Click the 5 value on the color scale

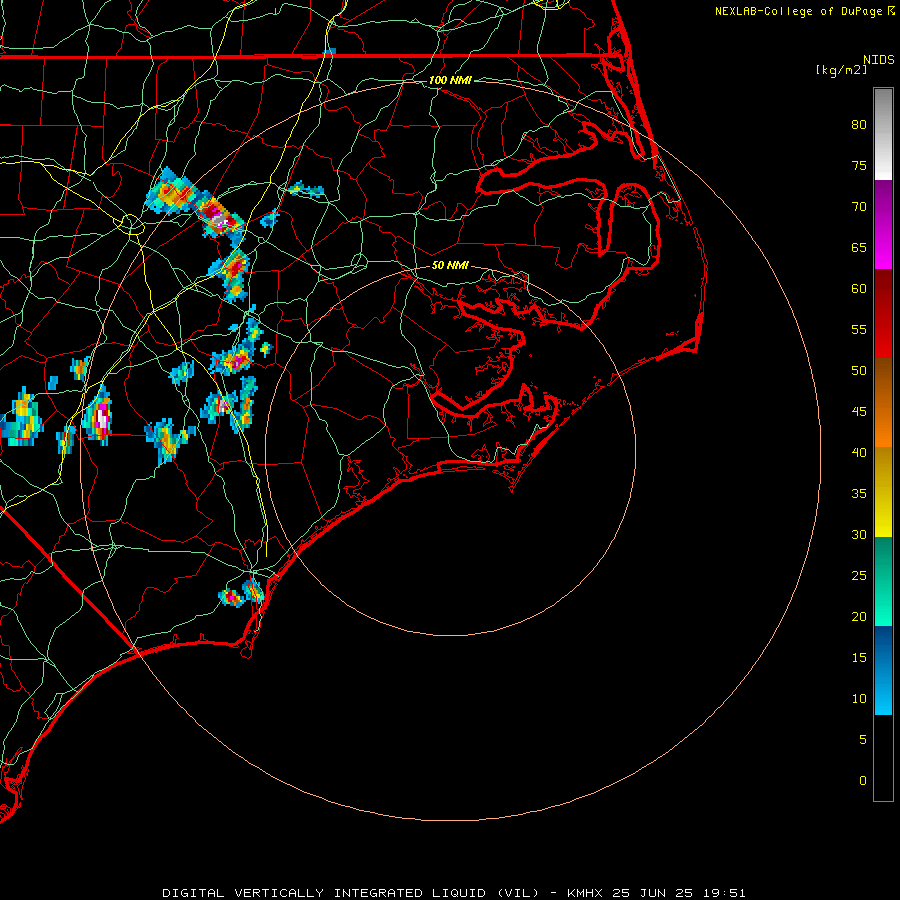pyautogui.click(x=863, y=739)
